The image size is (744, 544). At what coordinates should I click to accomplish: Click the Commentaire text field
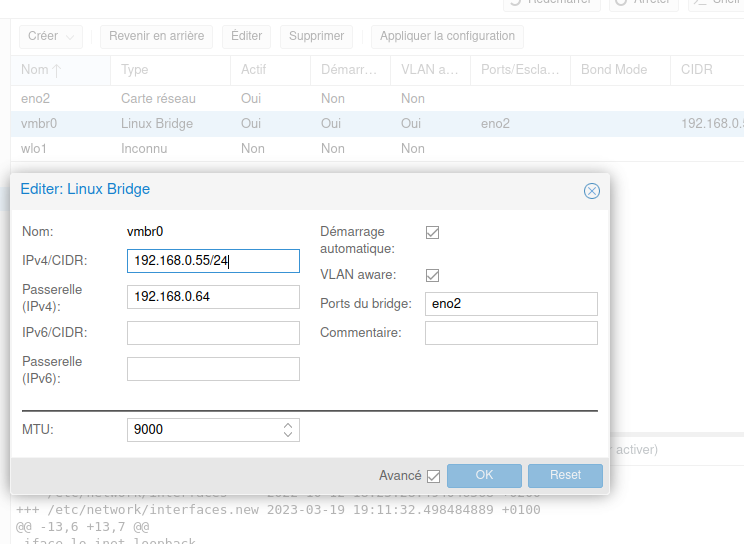click(x=510, y=333)
